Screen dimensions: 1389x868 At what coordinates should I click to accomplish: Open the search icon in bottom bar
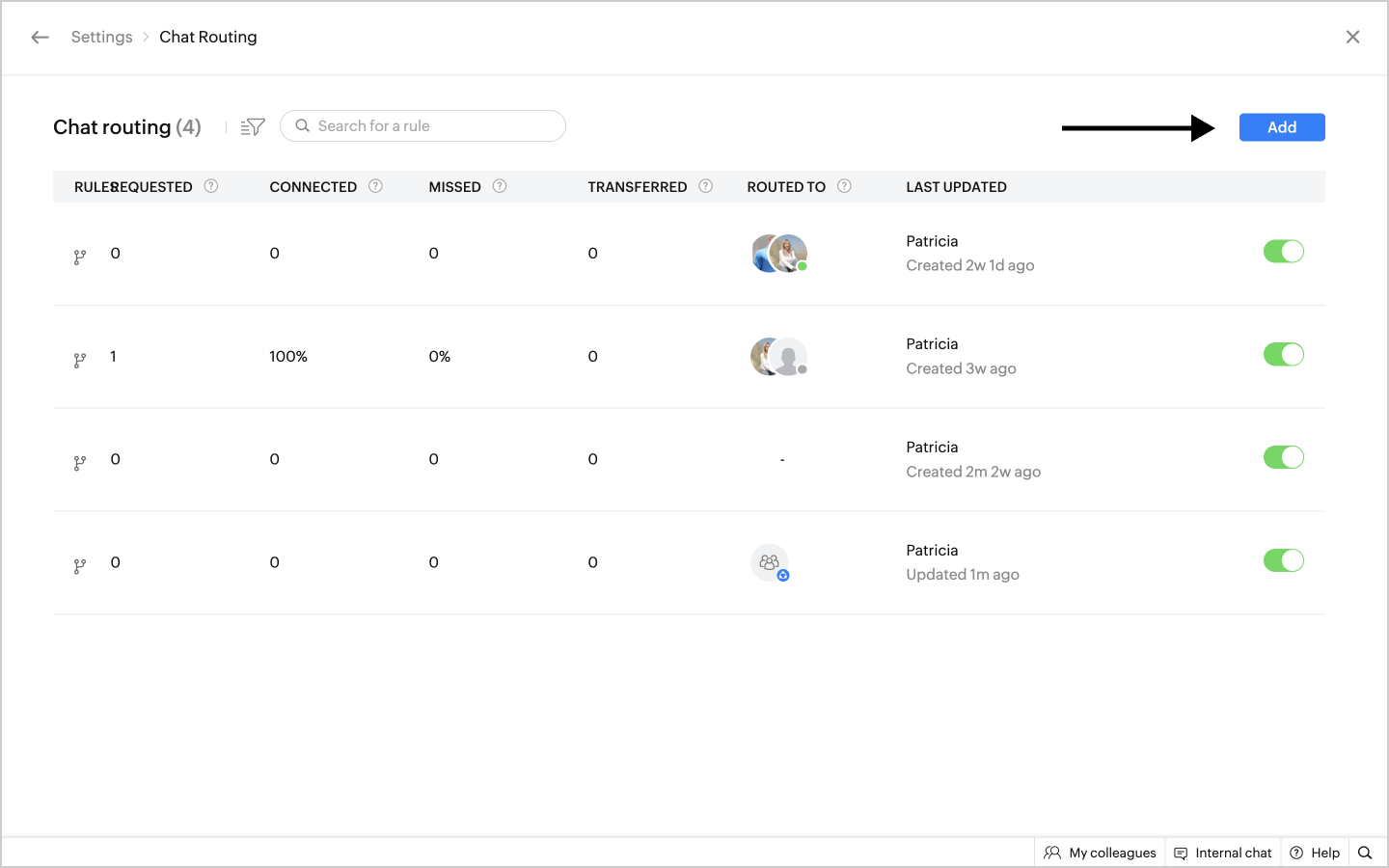[x=1365, y=853]
